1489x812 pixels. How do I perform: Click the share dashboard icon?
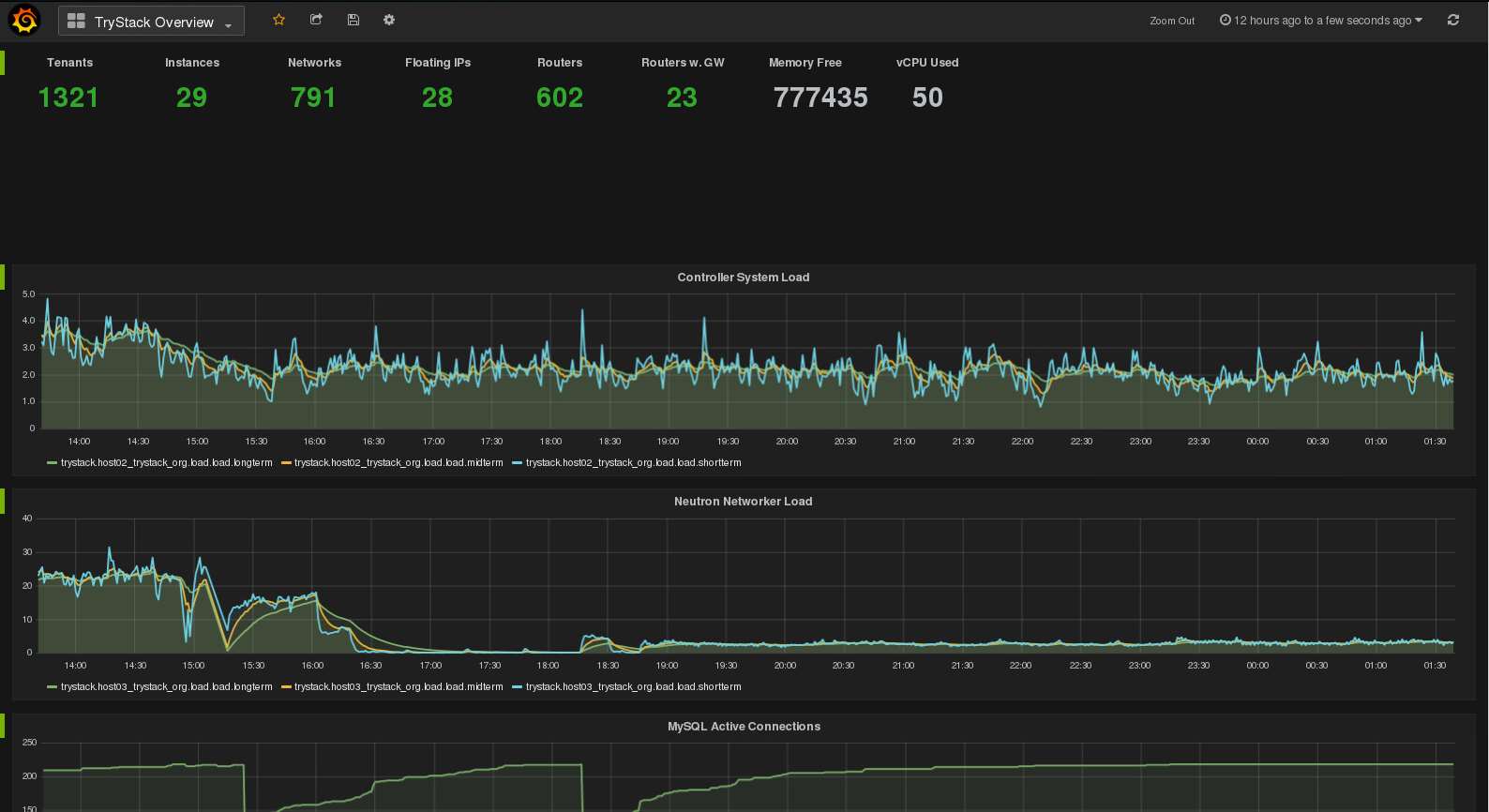[x=316, y=20]
